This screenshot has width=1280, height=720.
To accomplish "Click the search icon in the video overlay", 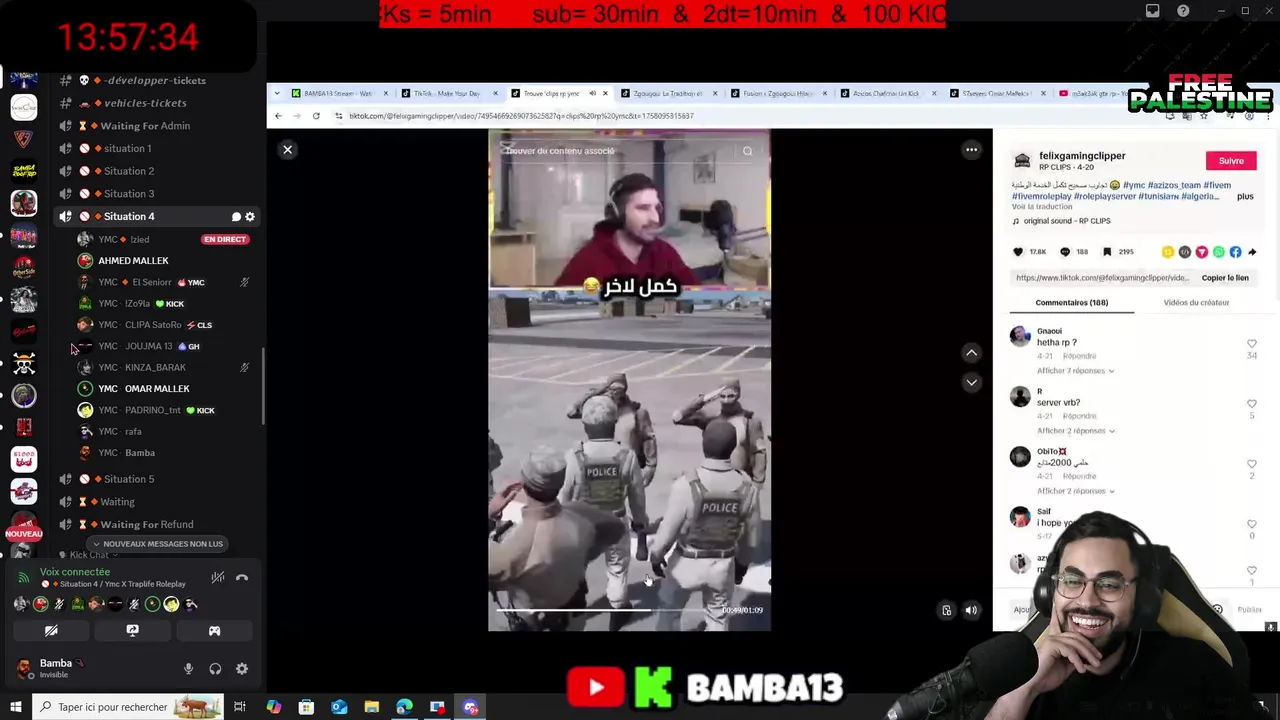I will click(747, 151).
